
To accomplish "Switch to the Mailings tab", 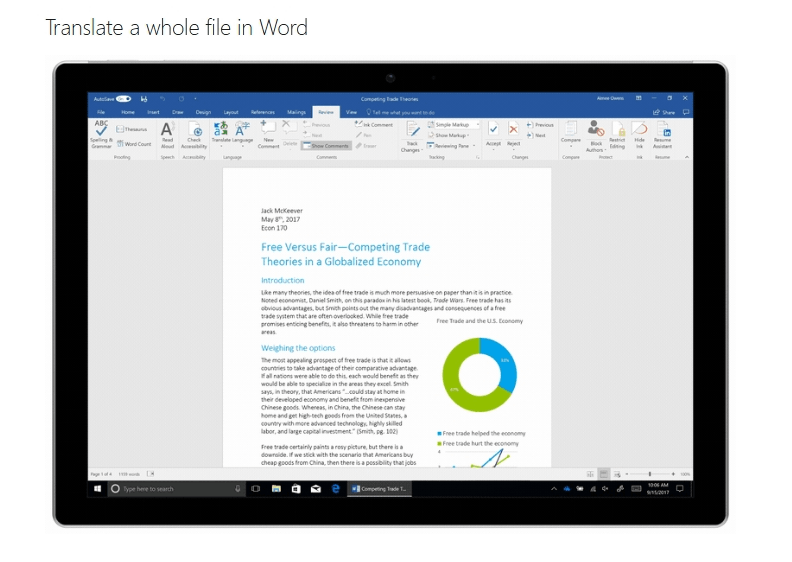I will (x=296, y=112).
